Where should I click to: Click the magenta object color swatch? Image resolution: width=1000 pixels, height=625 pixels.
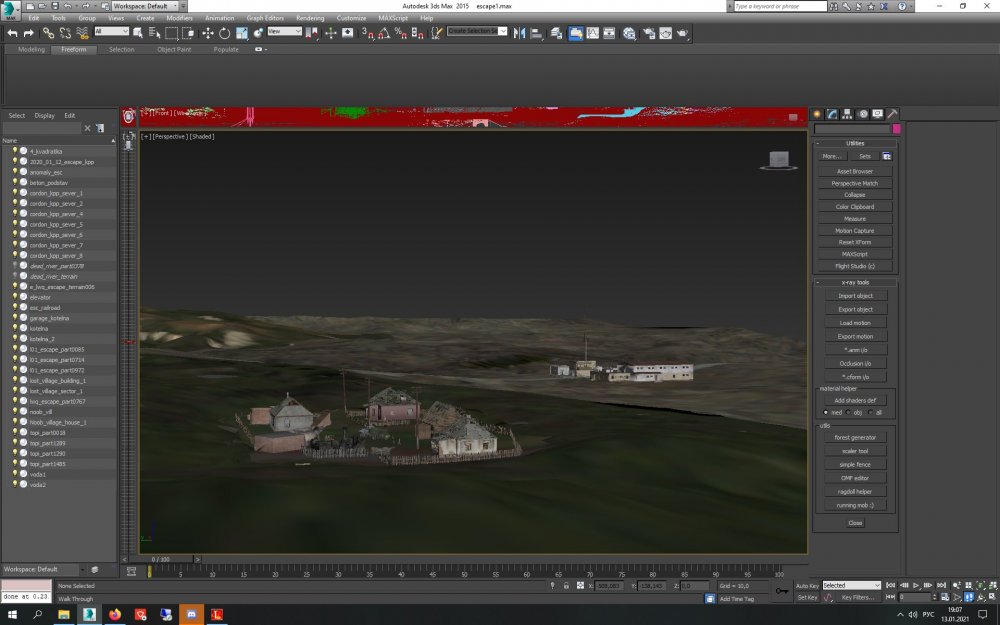point(896,129)
